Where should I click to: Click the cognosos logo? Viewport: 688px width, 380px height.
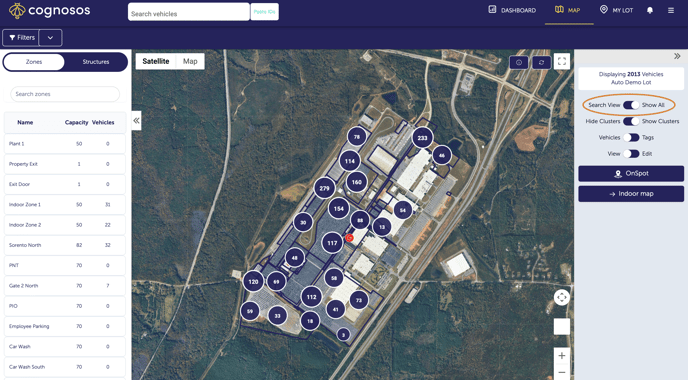(49, 11)
